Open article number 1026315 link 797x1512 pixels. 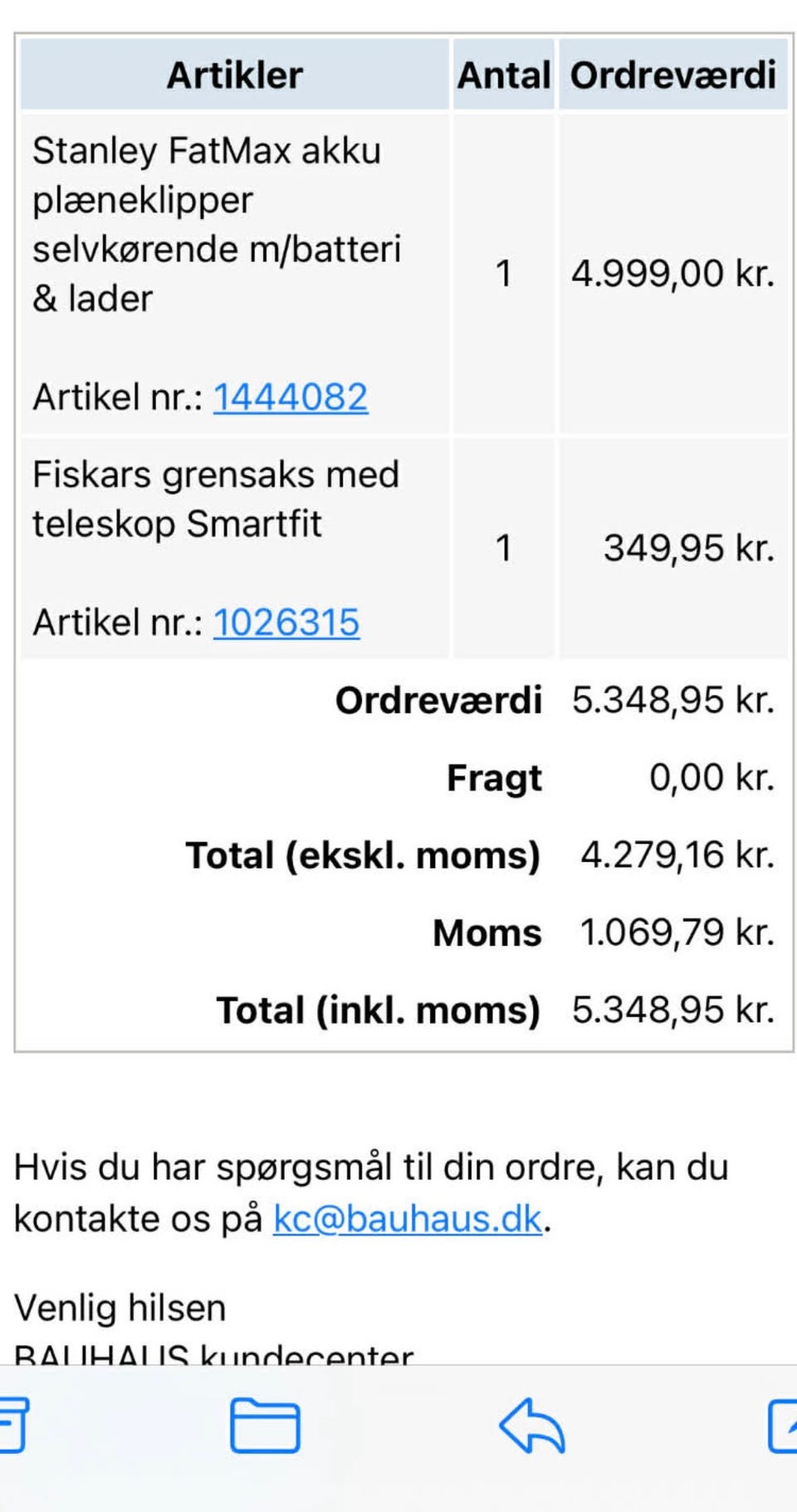(286, 622)
